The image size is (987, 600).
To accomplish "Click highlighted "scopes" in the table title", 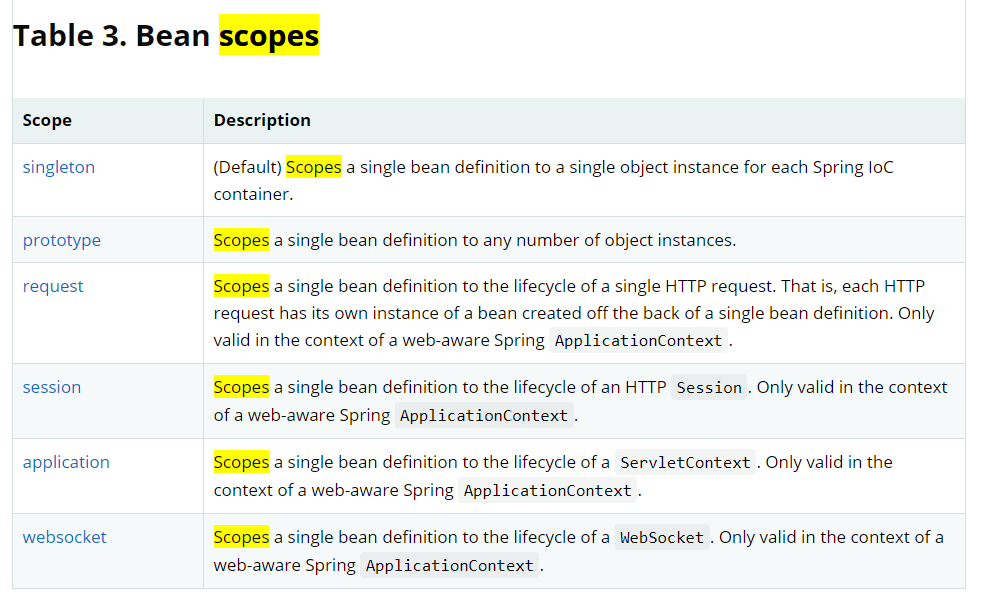I will pos(269,36).
